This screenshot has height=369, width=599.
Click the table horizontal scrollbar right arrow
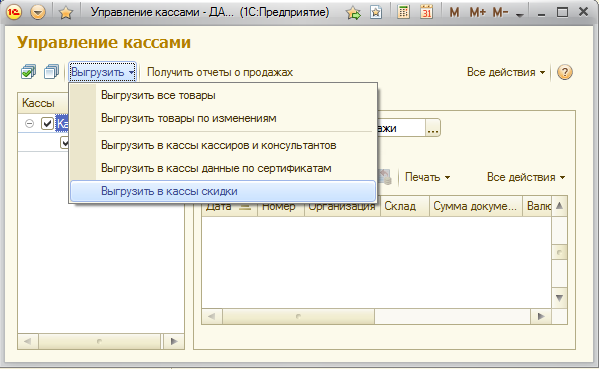(x=541, y=316)
